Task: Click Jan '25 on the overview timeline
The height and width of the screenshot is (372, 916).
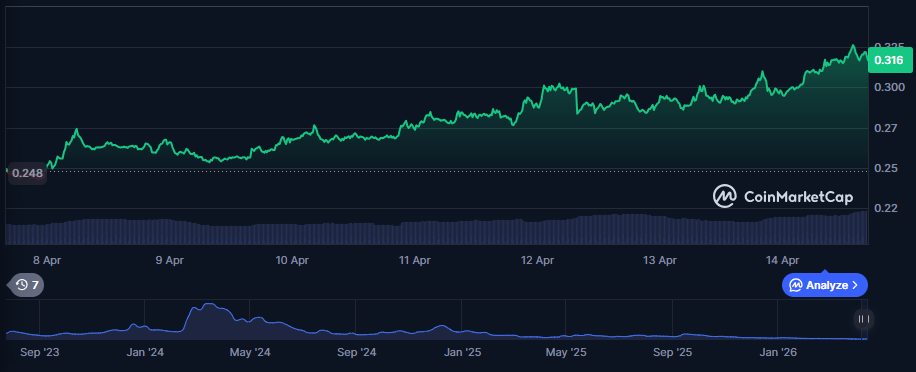Action: tap(462, 353)
